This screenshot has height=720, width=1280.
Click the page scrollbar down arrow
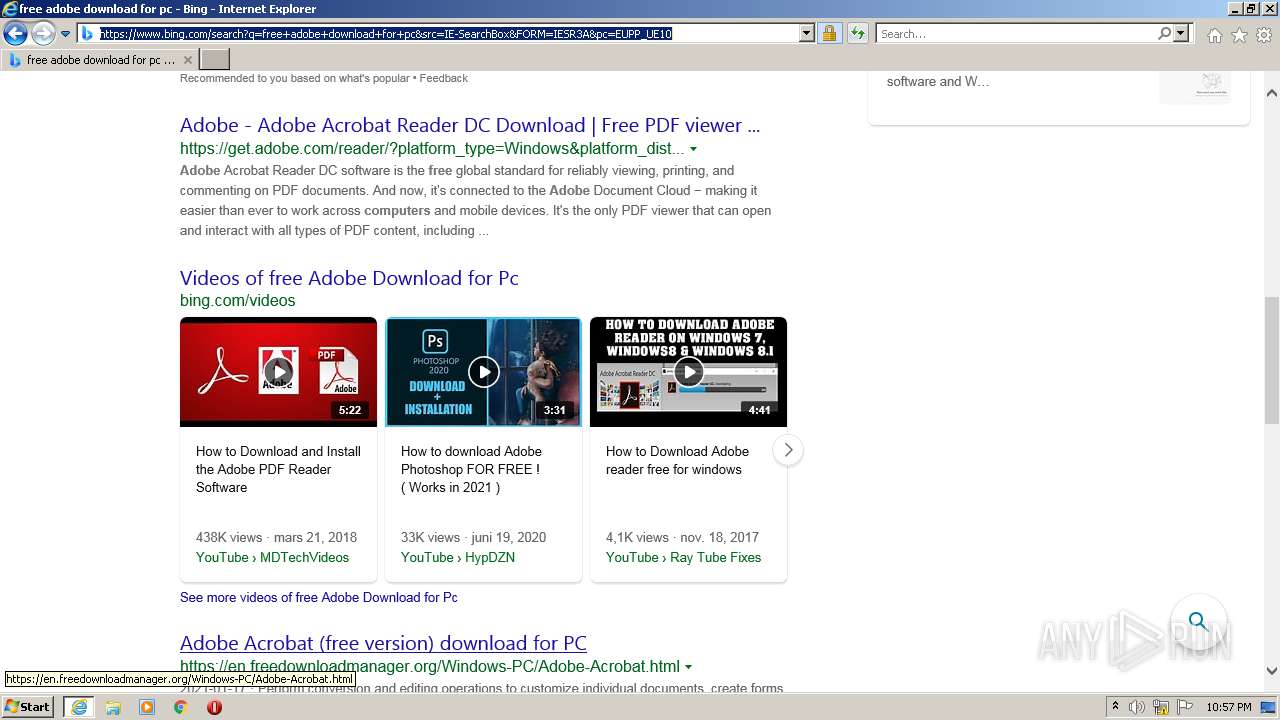[1272, 671]
